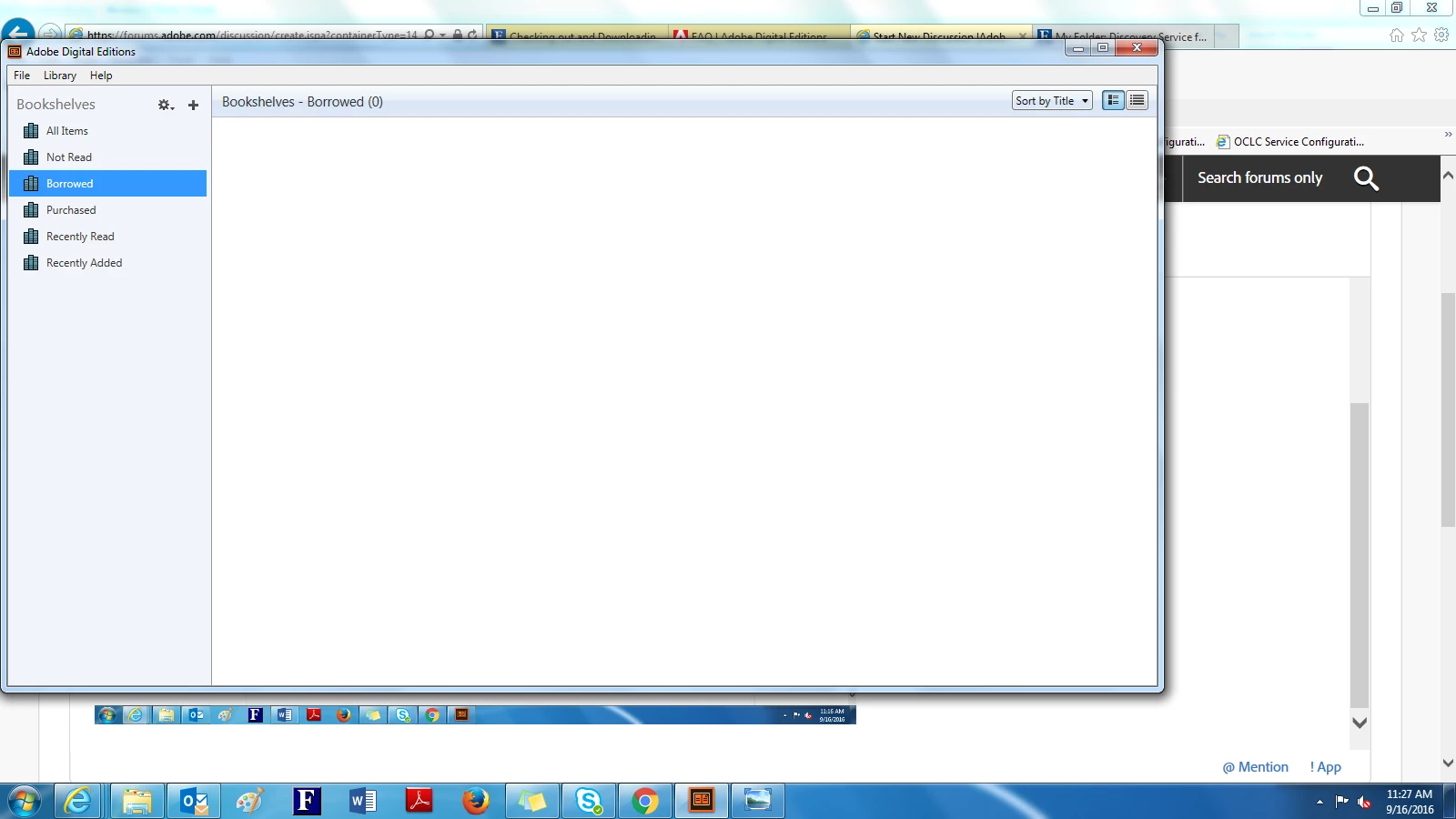Click the embedded taskbar screenshot thumbnail
The height and width of the screenshot is (819, 1456).
475,715
